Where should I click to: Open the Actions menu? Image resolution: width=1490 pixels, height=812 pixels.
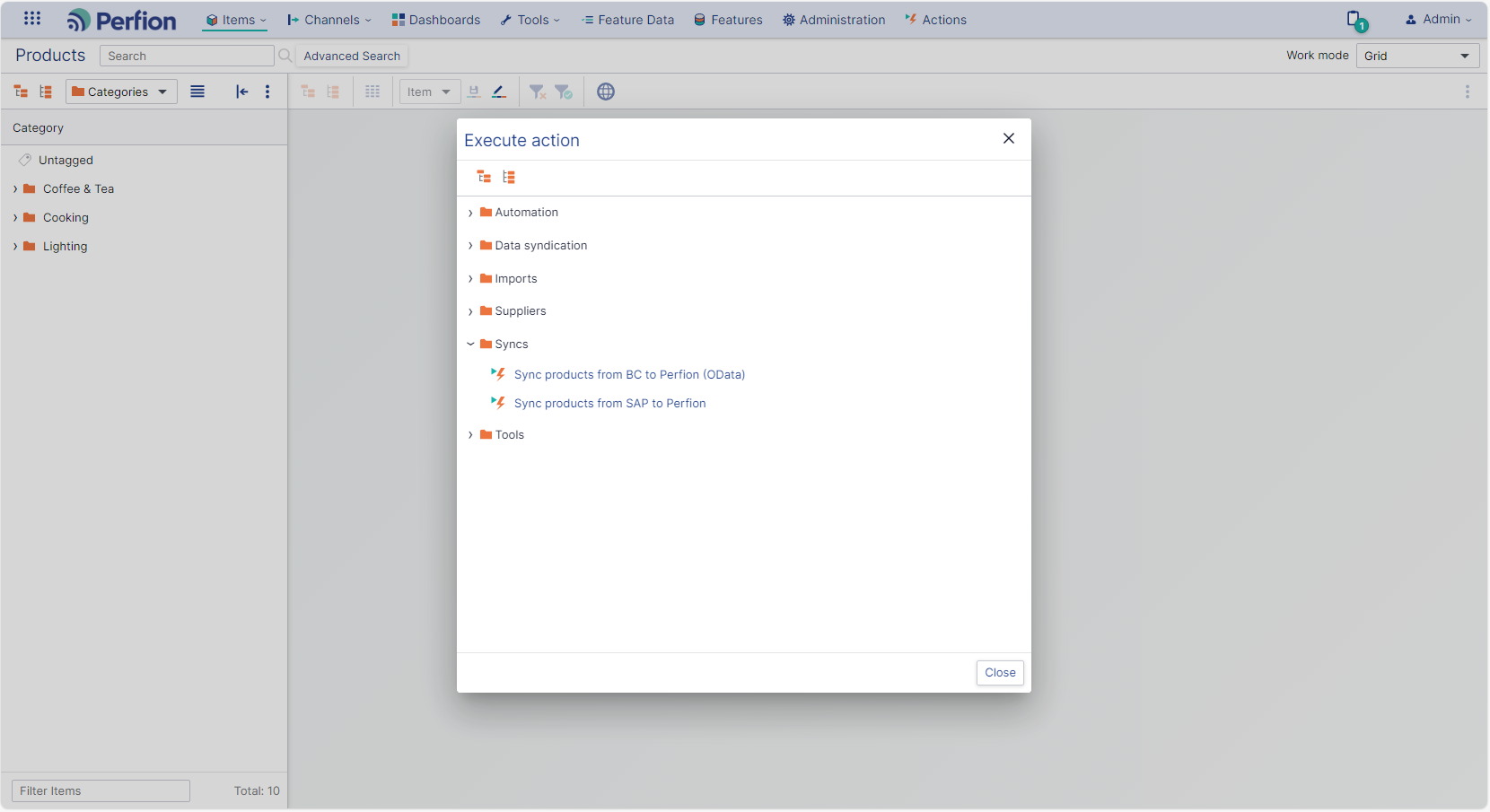pos(935,20)
